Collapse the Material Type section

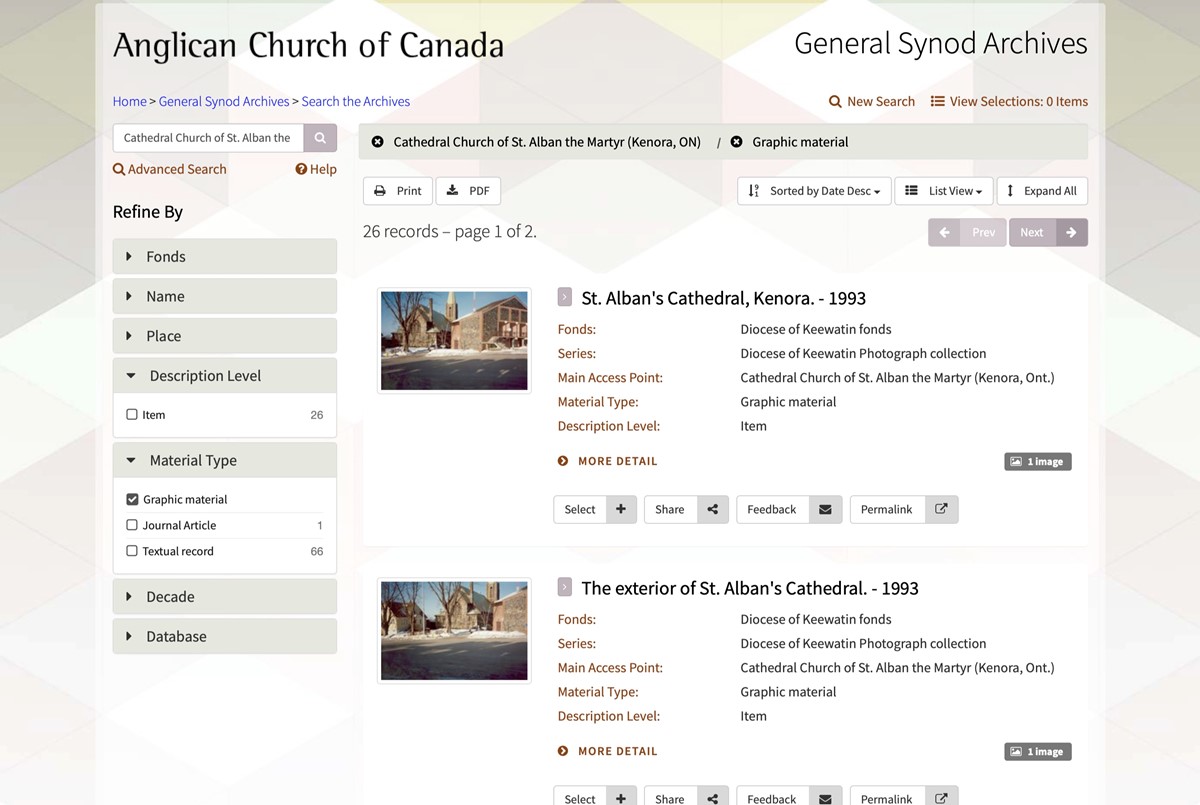coord(225,460)
